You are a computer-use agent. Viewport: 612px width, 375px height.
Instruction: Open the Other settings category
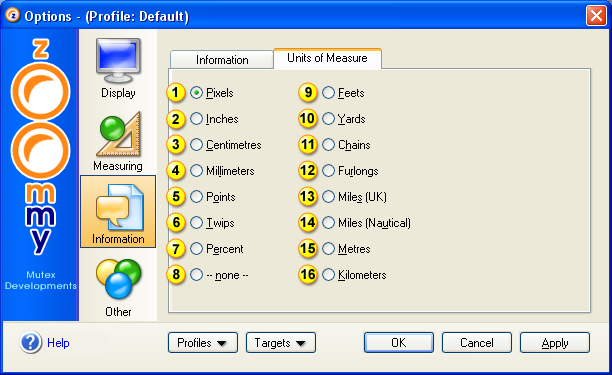click(118, 288)
